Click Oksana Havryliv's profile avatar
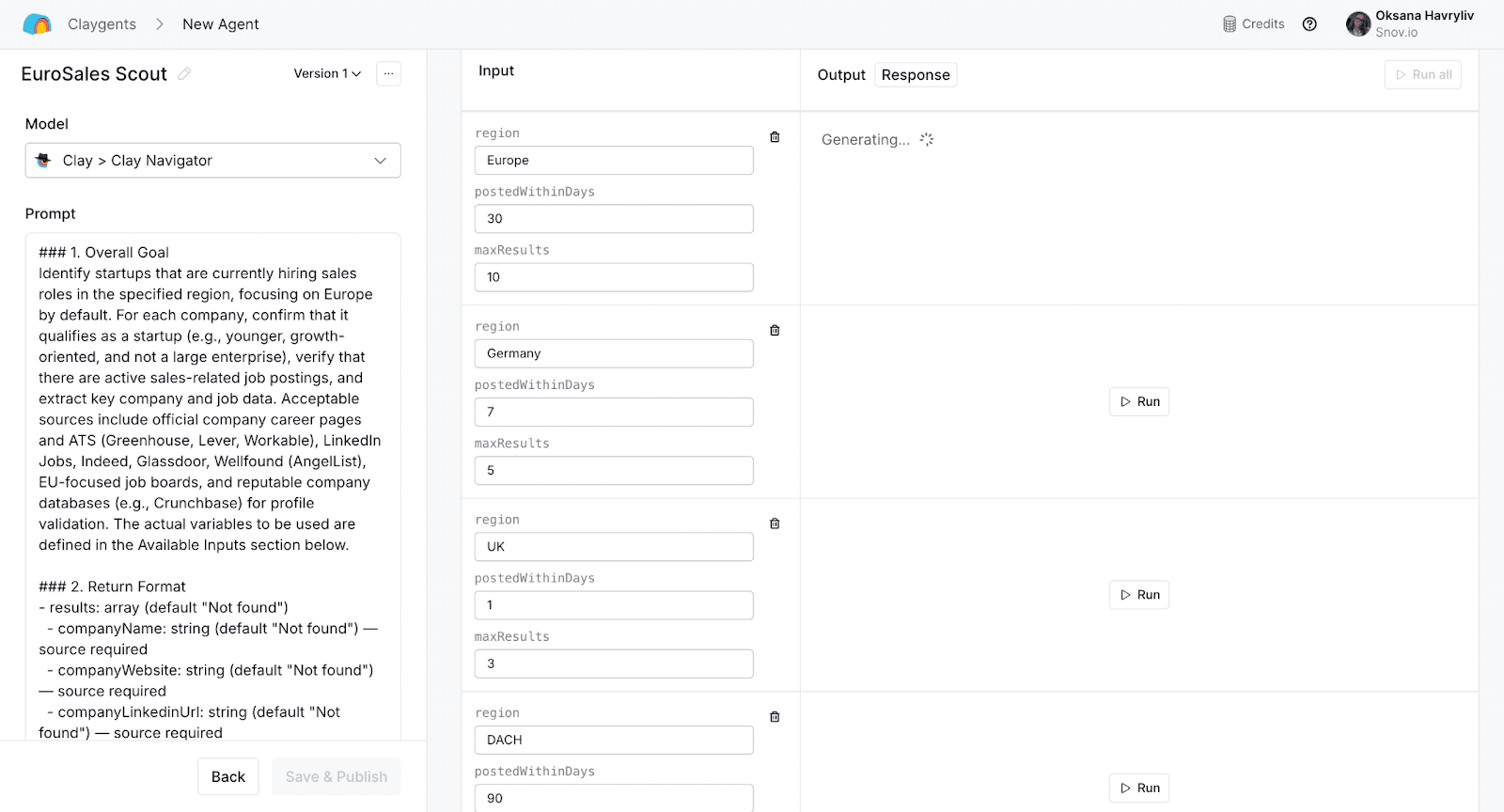The height and width of the screenshot is (812, 1504). coord(1357,24)
